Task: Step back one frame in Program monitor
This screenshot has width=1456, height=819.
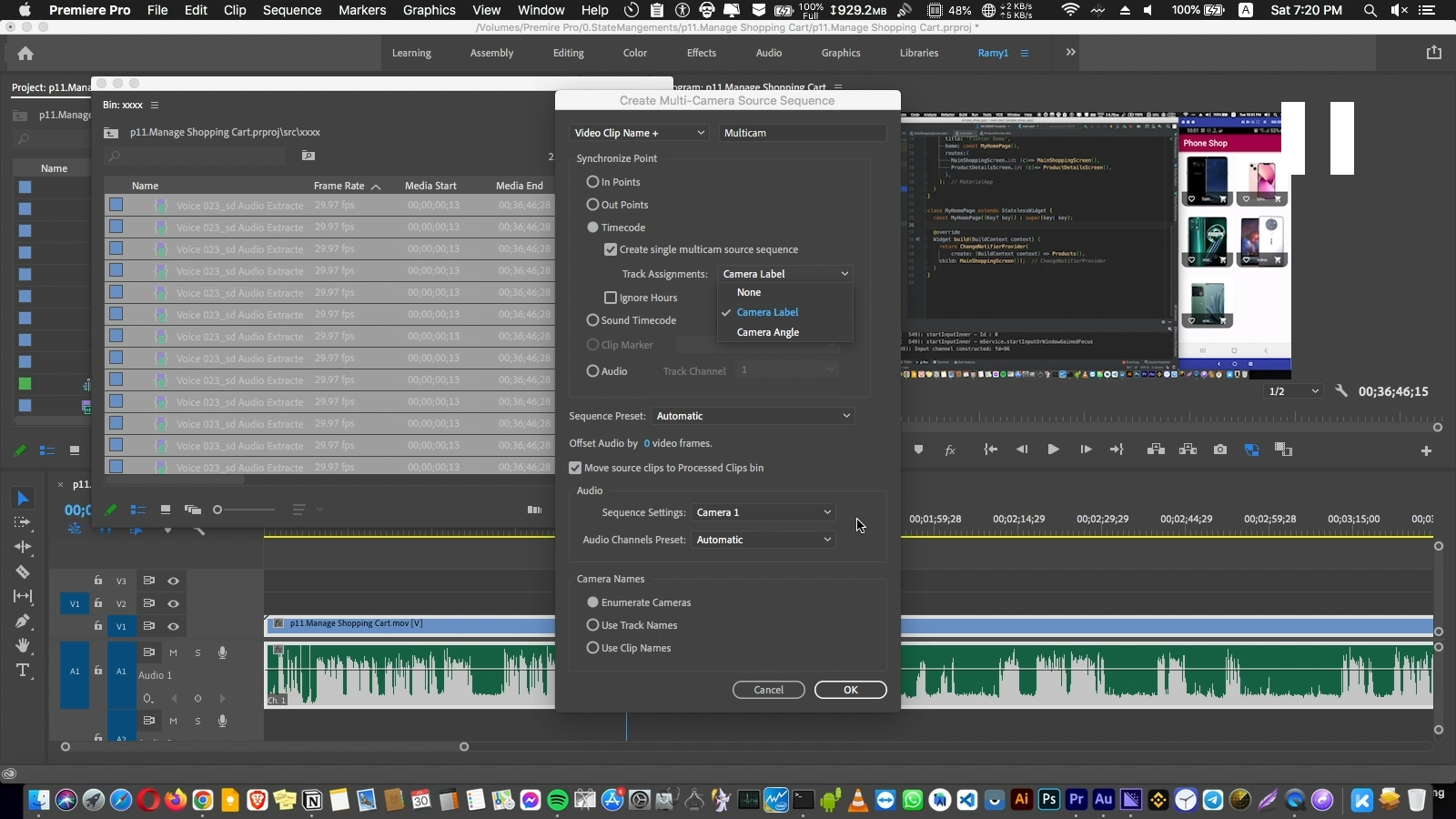Action: tap(1022, 450)
